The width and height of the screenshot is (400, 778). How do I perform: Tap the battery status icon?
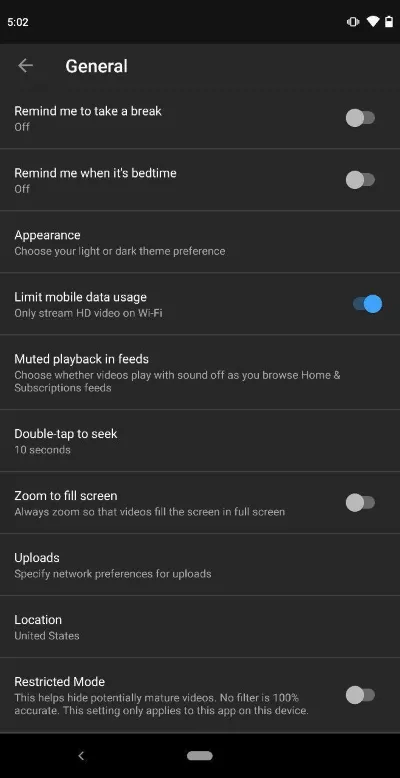pos(389,22)
